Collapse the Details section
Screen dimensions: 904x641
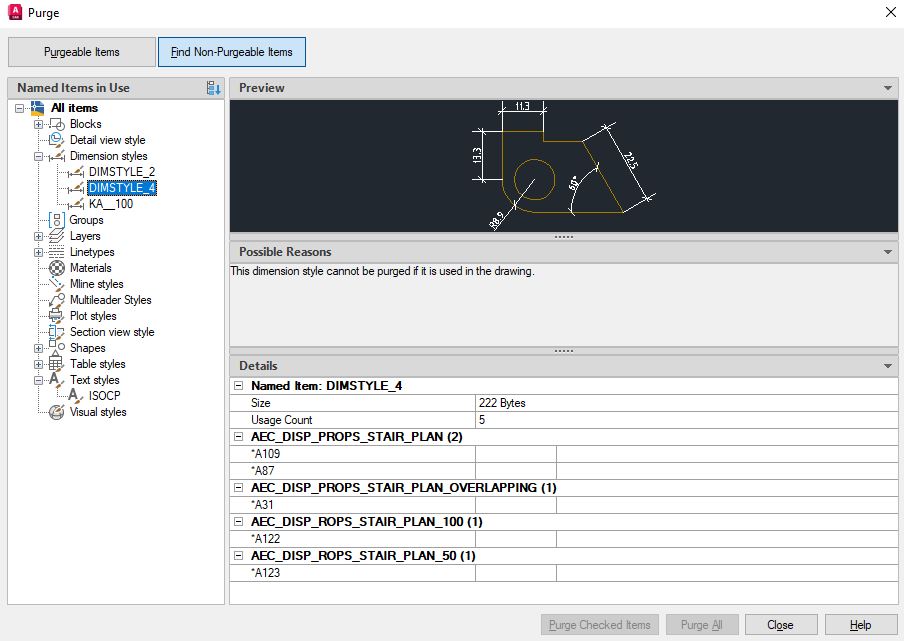887,365
